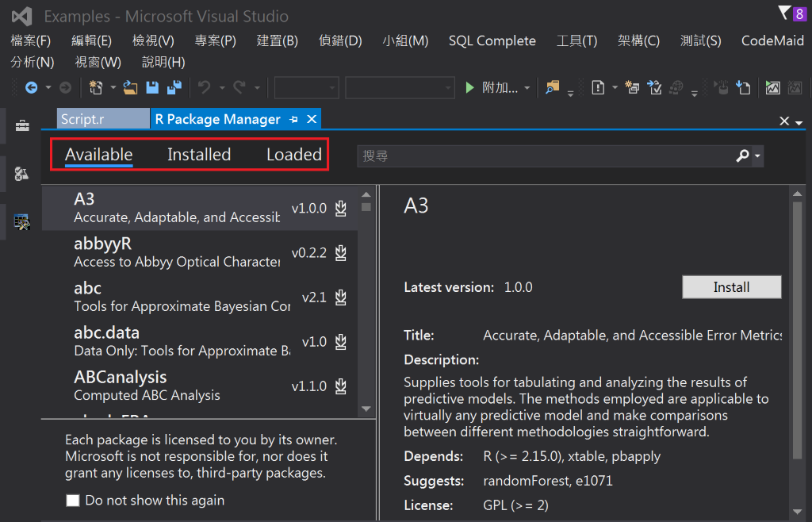
Task: Open the 工具(T) menu
Action: pos(576,41)
